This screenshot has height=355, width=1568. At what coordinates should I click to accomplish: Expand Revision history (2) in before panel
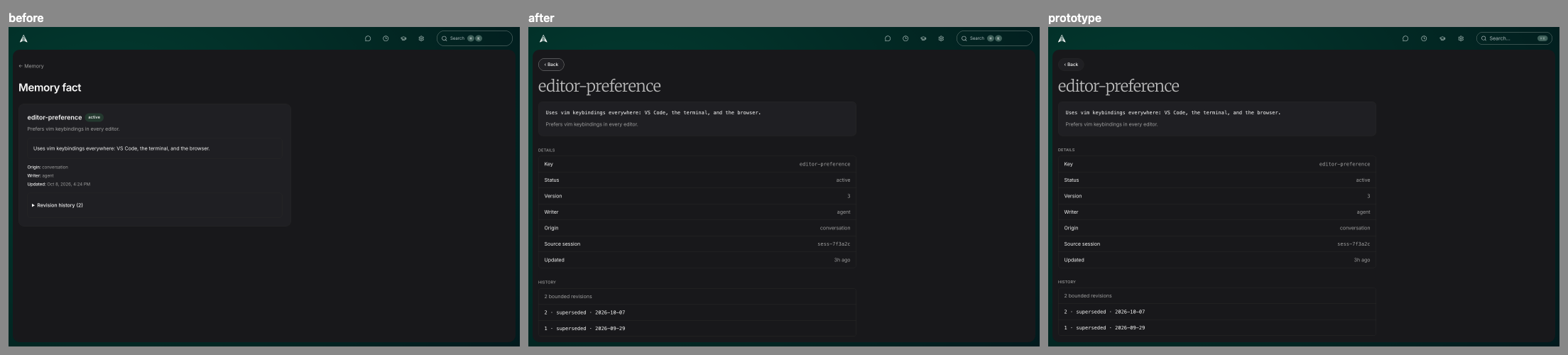(58, 205)
